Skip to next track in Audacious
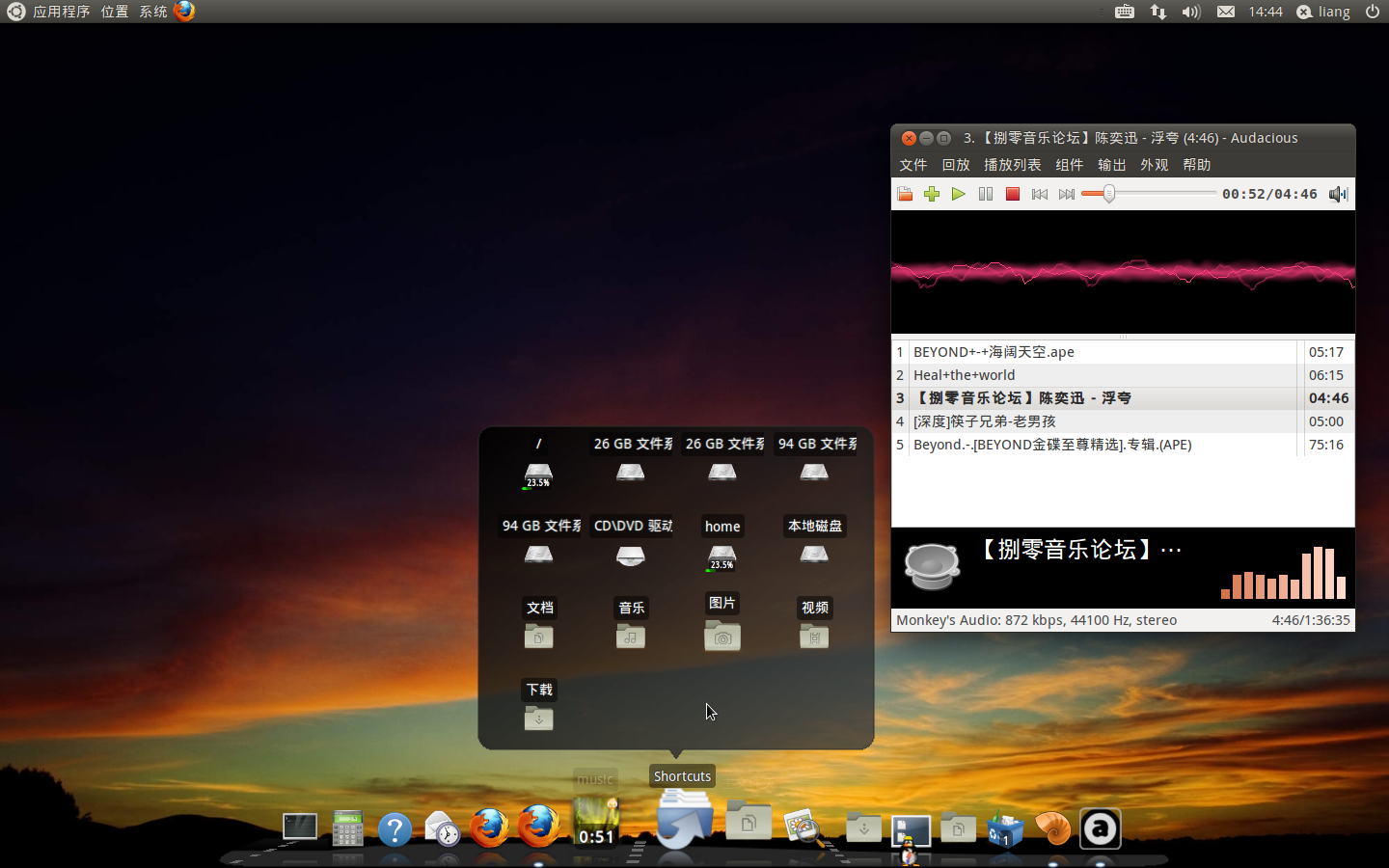Screen dimensions: 1389x868 (1067, 194)
